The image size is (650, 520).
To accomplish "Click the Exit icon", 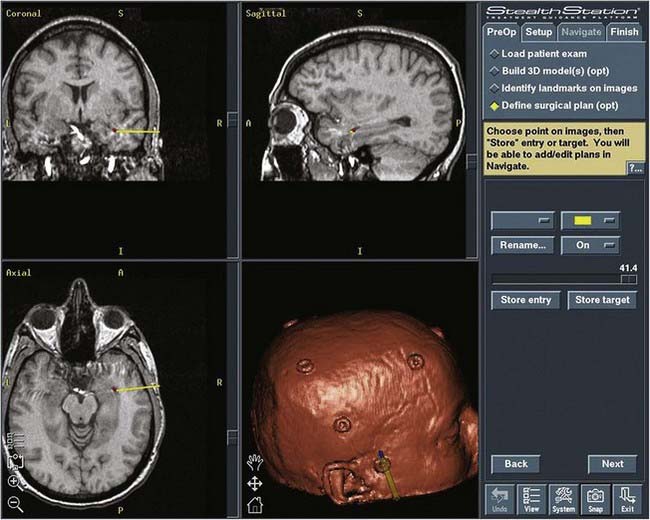I will [627, 497].
